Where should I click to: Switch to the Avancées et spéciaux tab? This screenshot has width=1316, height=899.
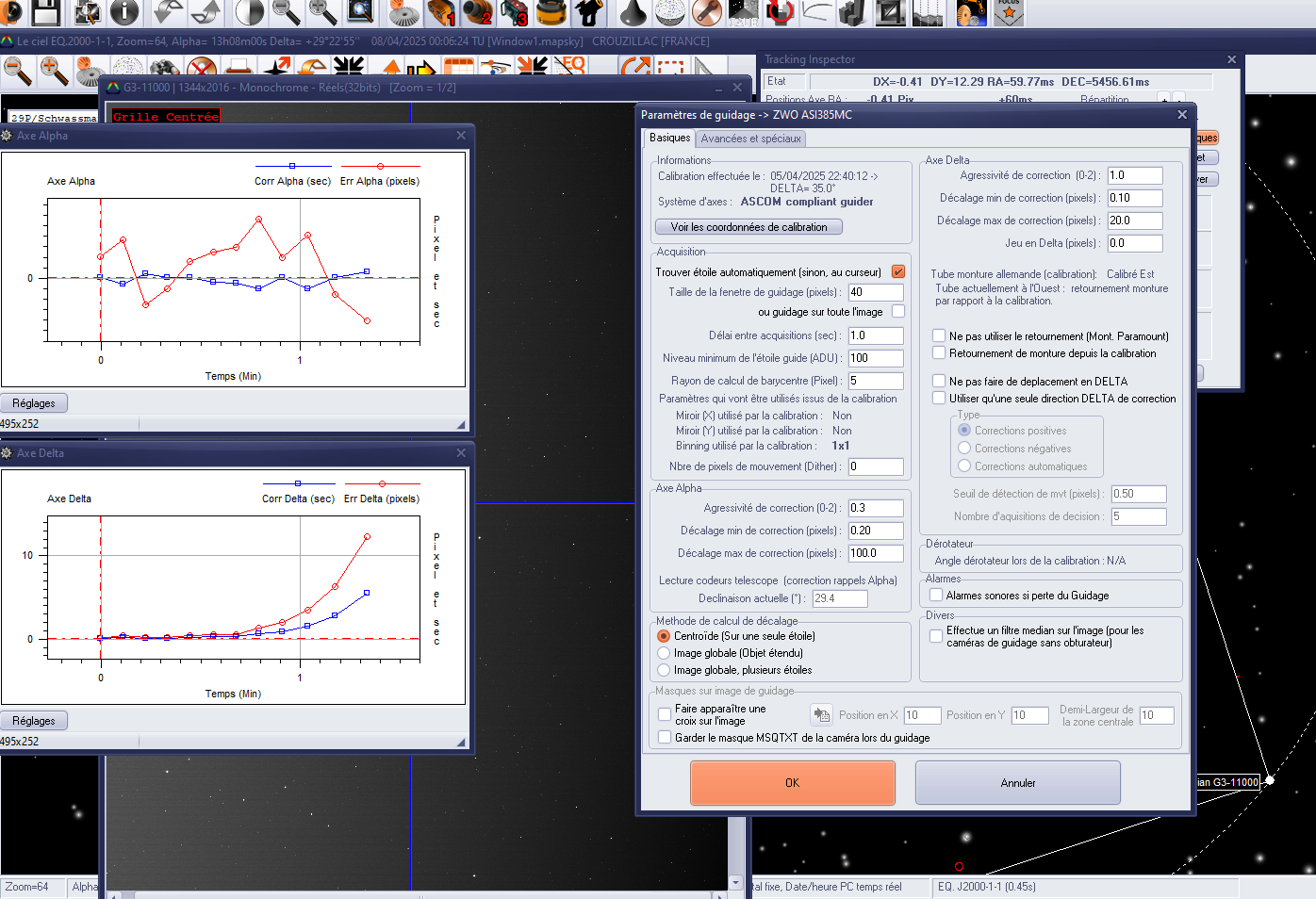click(x=751, y=139)
